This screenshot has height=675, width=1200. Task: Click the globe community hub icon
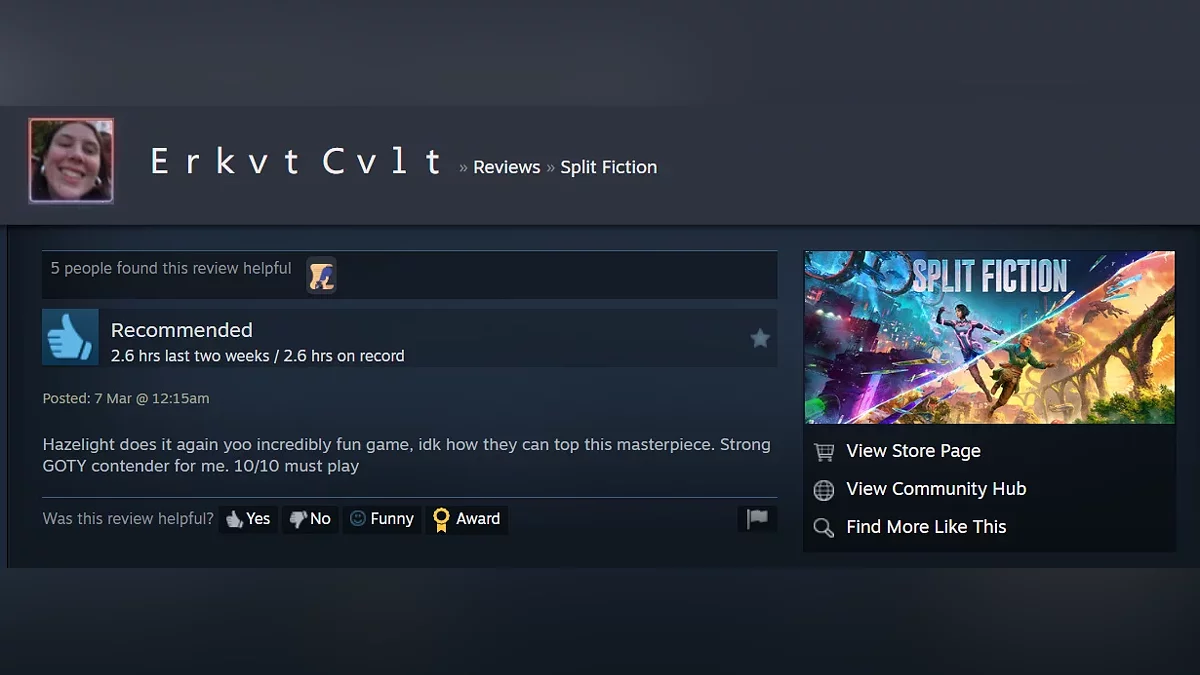point(824,490)
